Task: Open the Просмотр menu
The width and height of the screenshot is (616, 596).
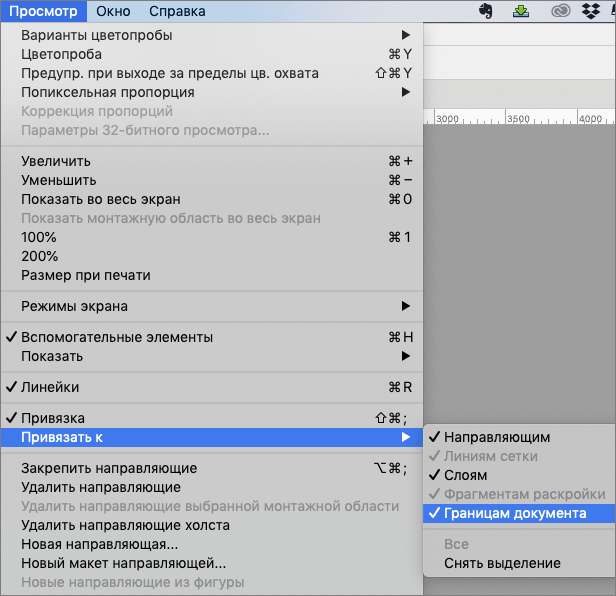Action: pos(43,11)
